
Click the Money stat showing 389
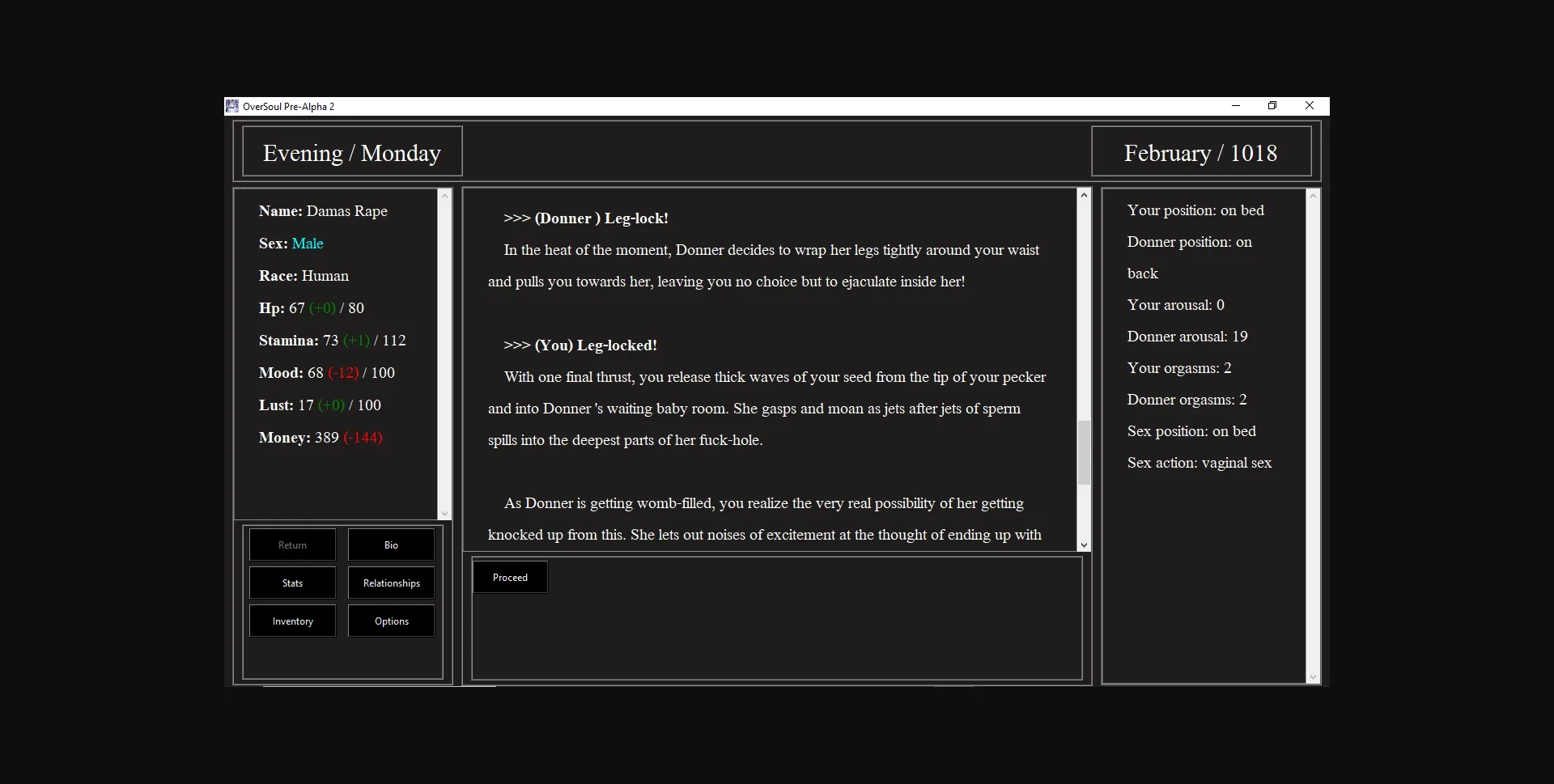pos(321,438)
